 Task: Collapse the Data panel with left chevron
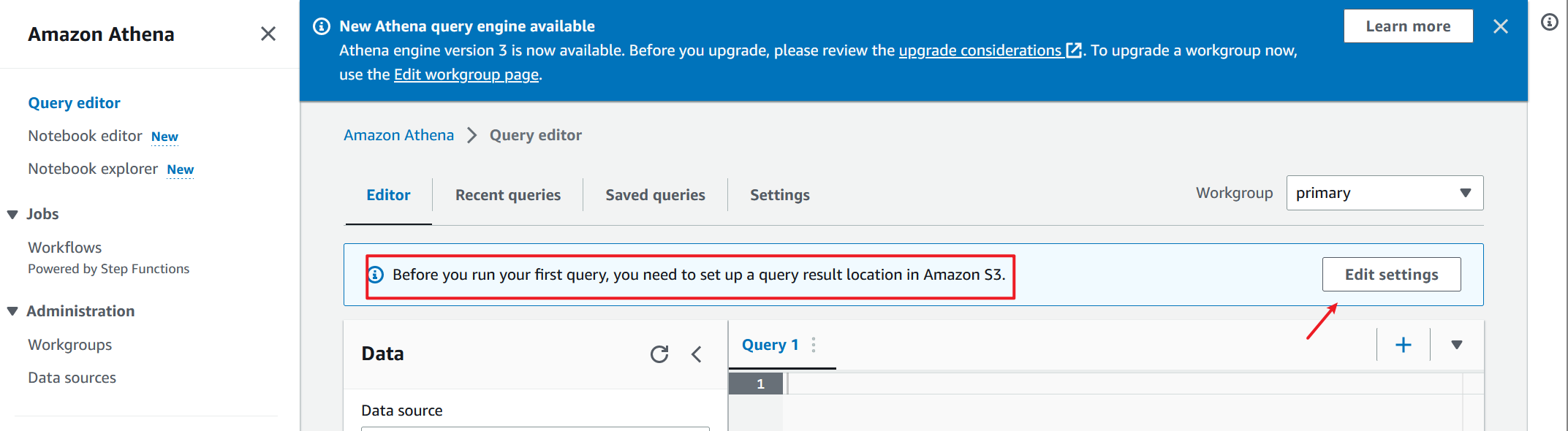(697, 354)
